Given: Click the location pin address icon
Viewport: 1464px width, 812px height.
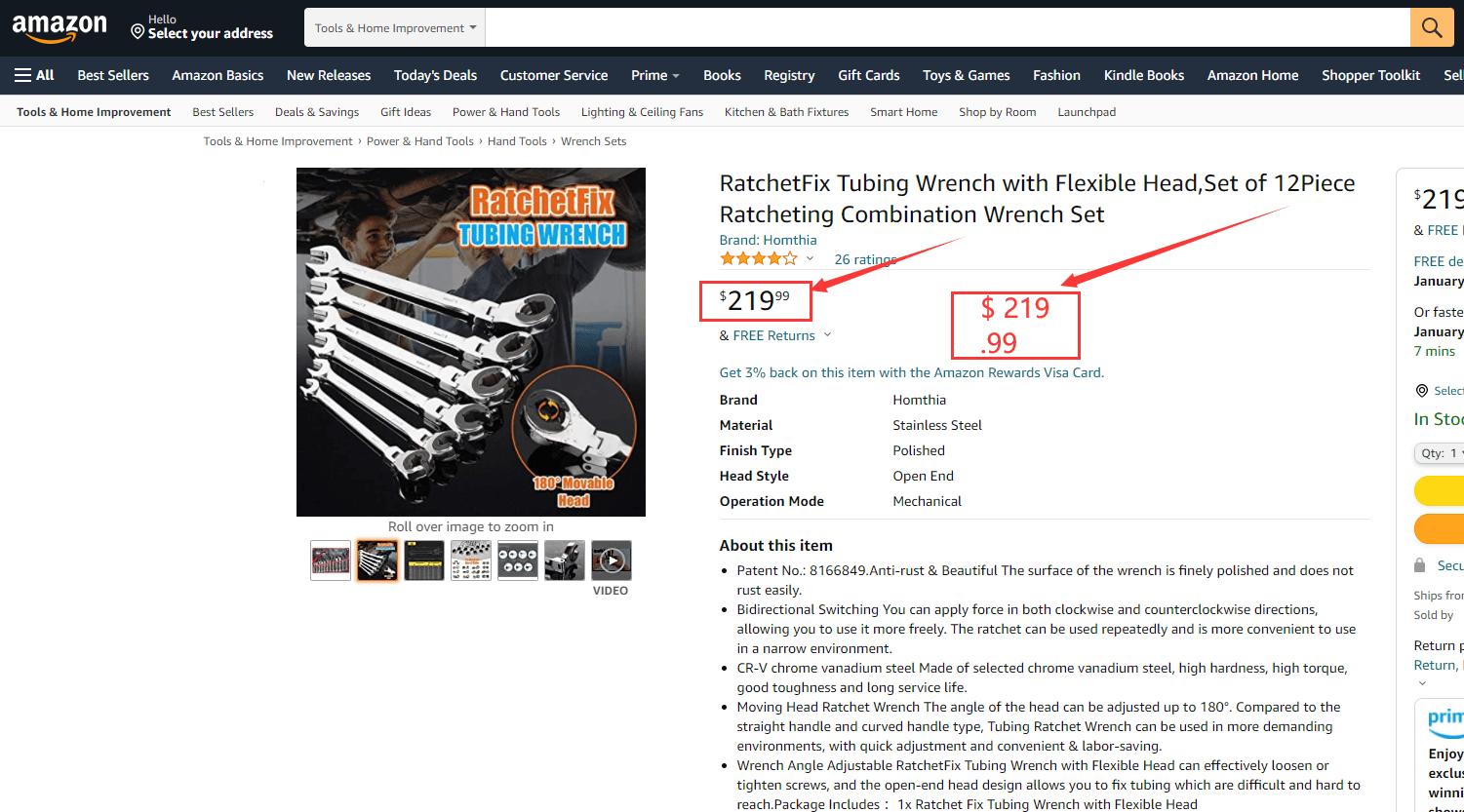Looking at the screenshot, I should 138,32.
